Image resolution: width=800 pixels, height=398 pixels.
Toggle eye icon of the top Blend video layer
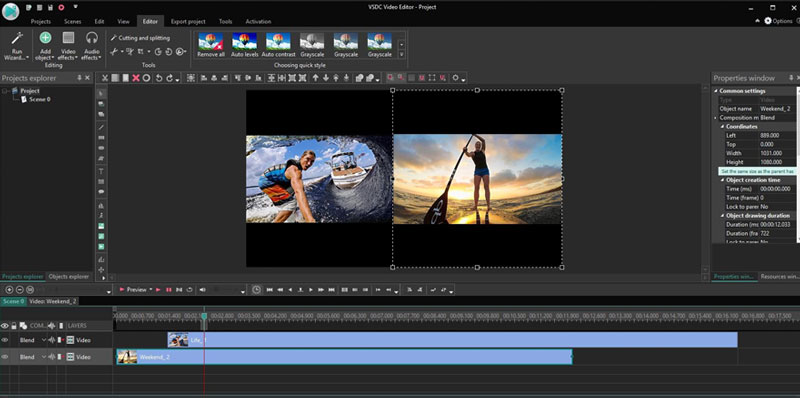tap(5, 340)
